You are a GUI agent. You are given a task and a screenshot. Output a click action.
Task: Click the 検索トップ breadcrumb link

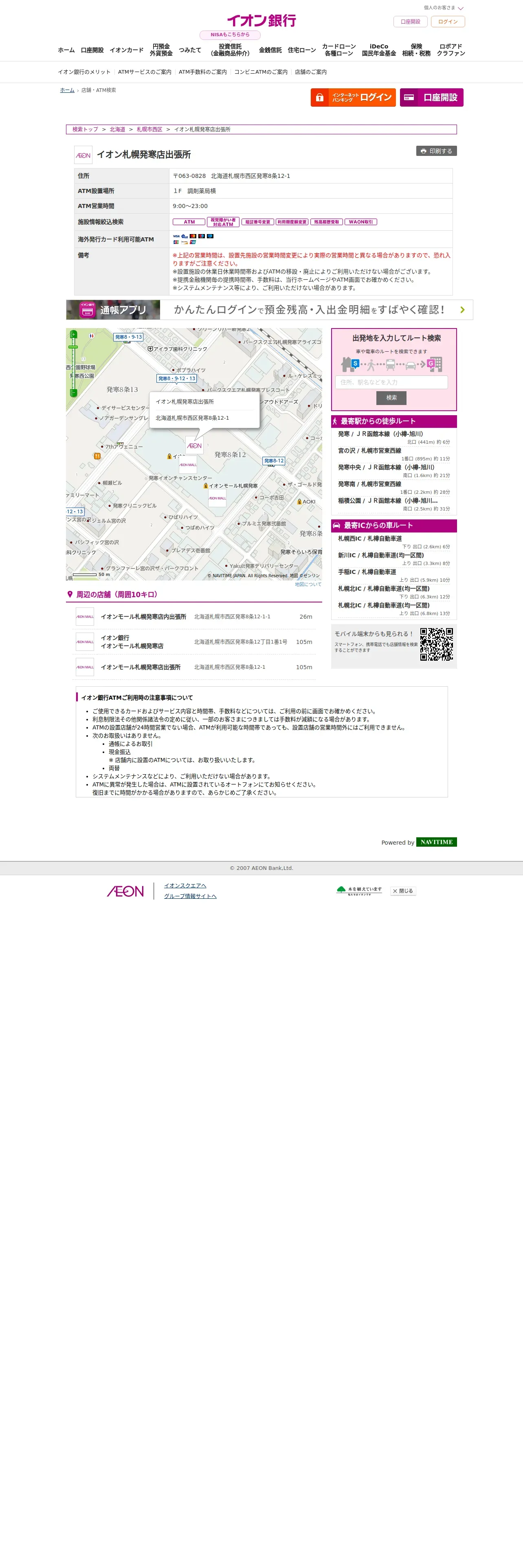click(x=85, y=130)
